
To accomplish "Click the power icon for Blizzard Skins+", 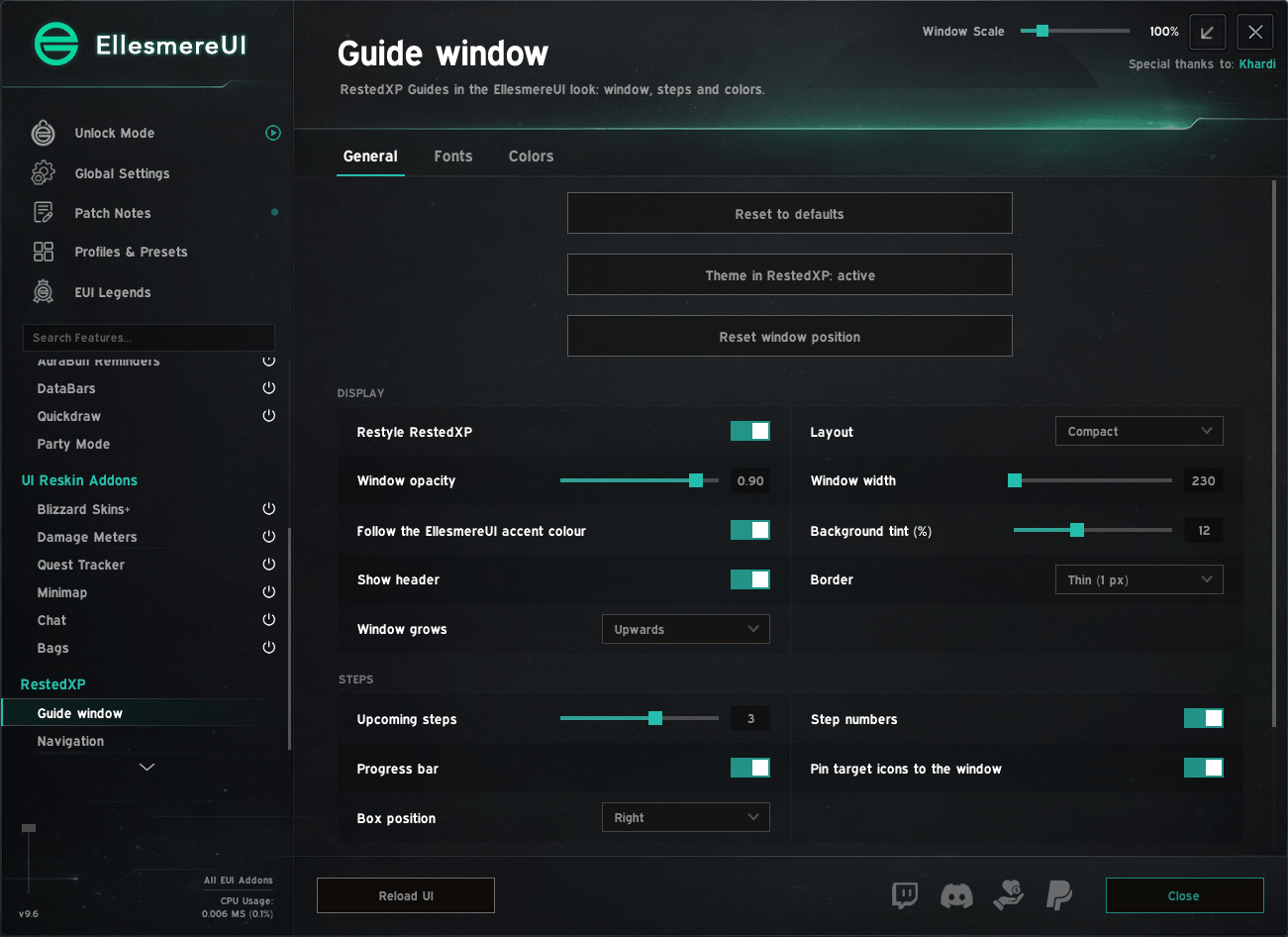I will [269, 509].
